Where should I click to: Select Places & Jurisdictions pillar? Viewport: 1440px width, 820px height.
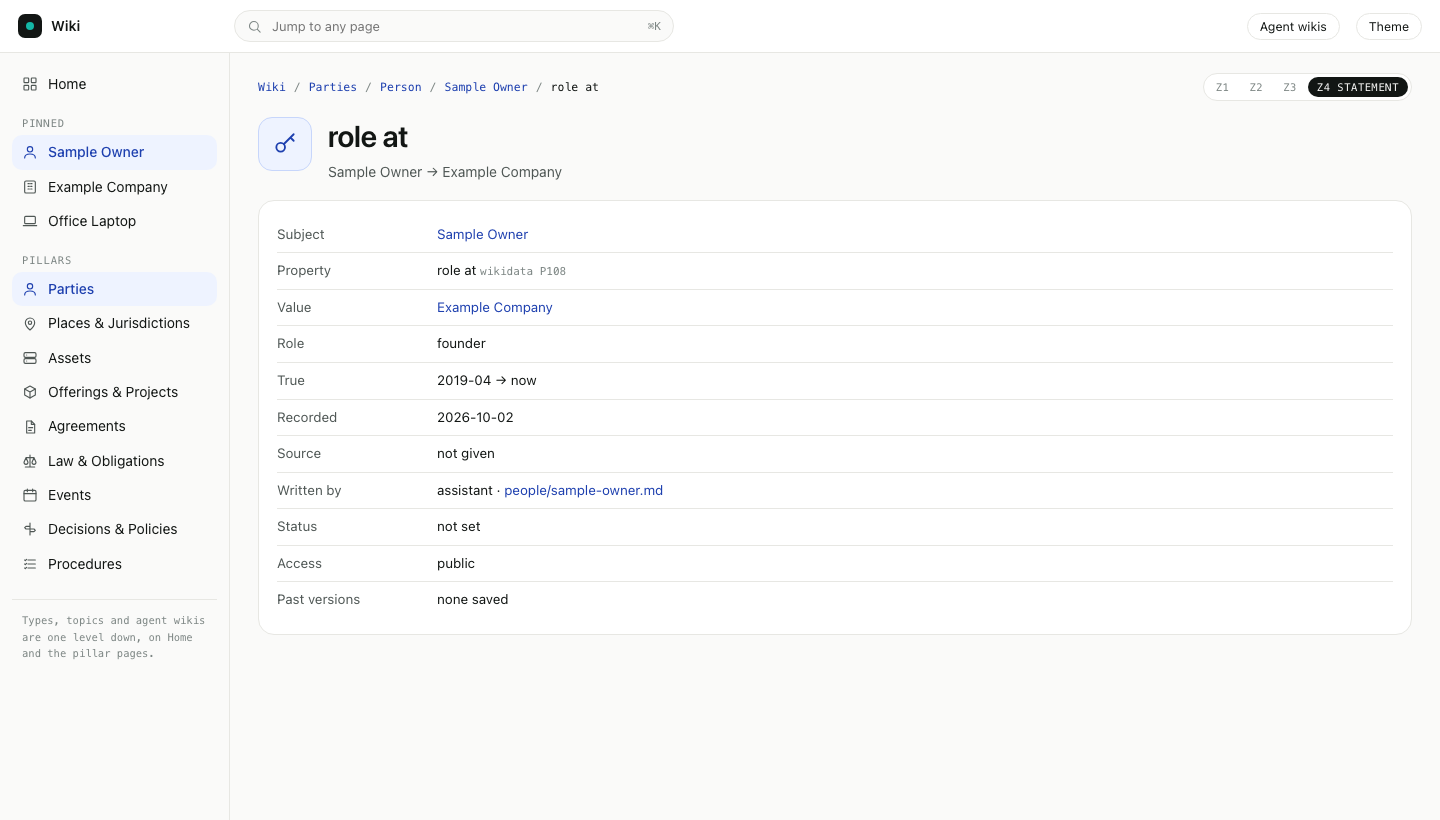pyautogui.click(x=114, y=323)
